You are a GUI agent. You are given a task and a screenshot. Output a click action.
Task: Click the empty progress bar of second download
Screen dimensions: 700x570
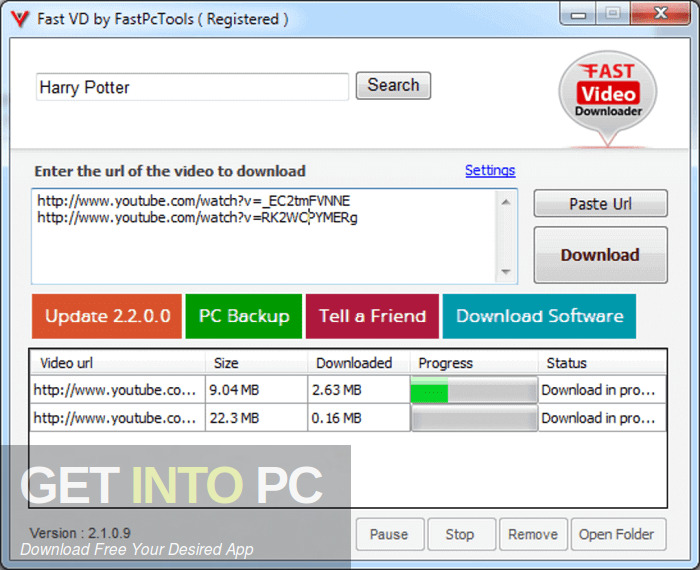click(474, 419)
